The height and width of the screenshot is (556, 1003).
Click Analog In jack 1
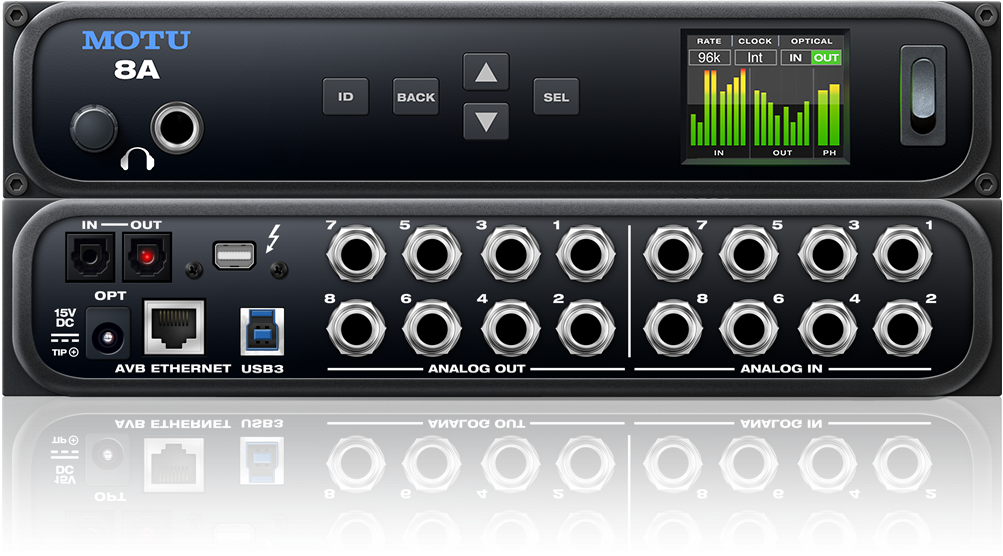tap(903, 254)
